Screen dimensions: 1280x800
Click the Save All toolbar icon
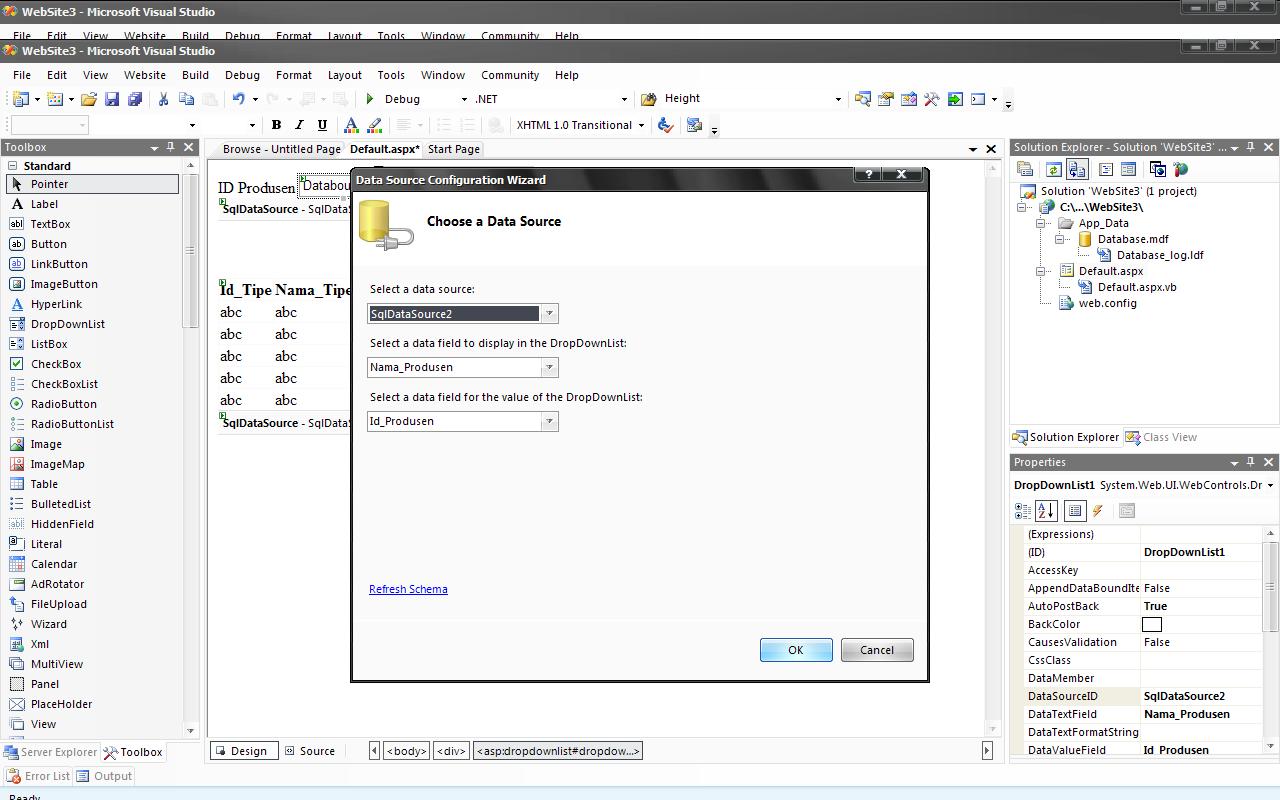tap(135, 99)
